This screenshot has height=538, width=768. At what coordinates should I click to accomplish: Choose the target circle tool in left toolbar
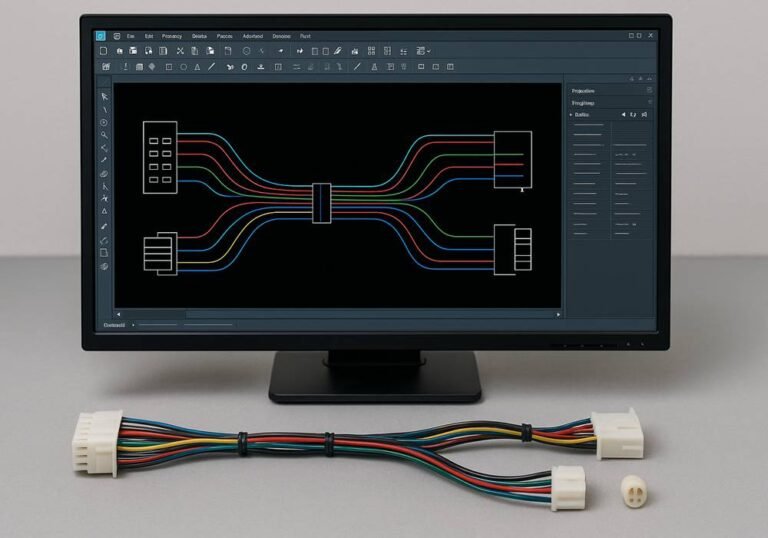coord(104,123)
